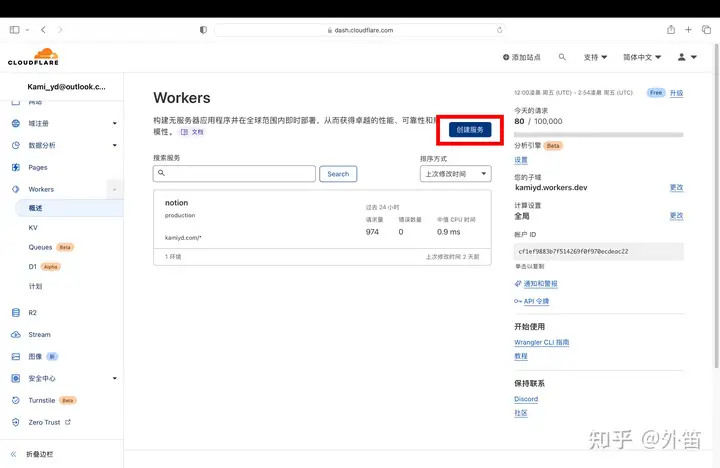The width and height of the screenshot is (720, 468).
Task: Open the user account profile menu
Action: coord(687,57)
